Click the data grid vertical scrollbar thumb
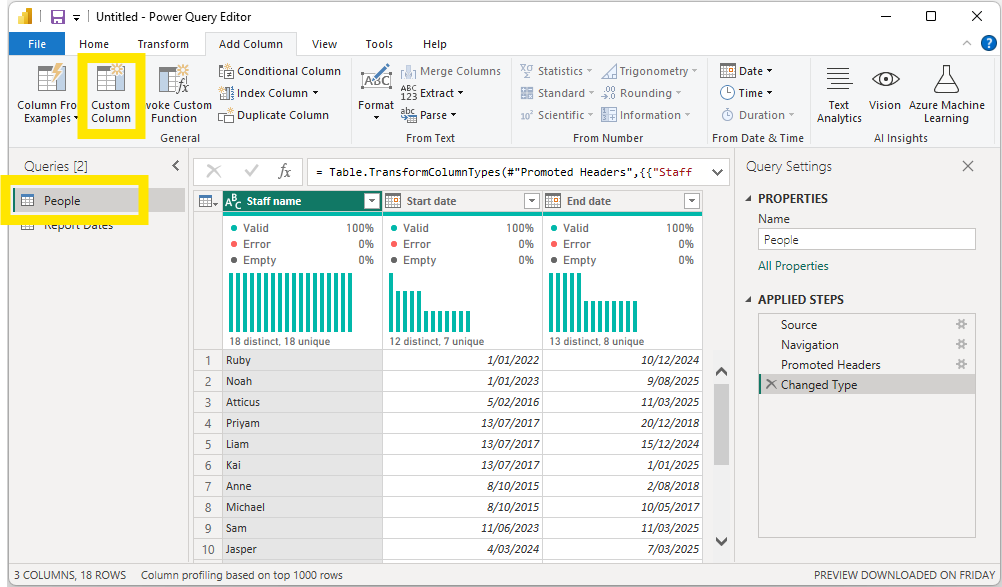The height and width of the screenshot is (587, 1002). pyautogui.click(x=721, y=424)
